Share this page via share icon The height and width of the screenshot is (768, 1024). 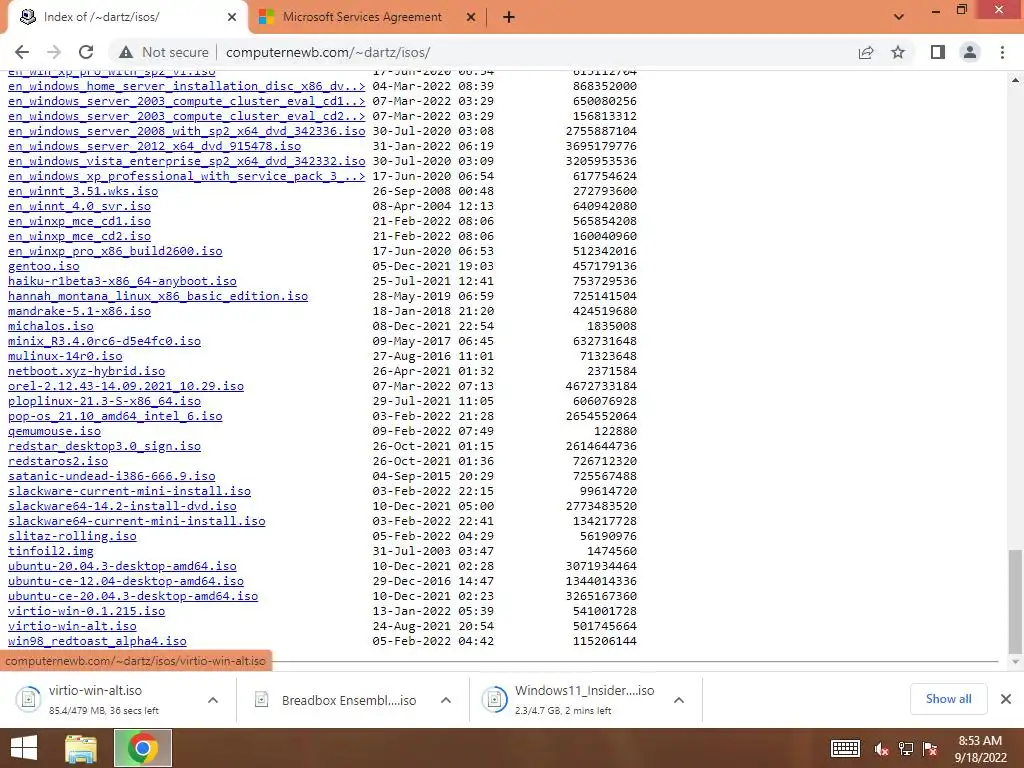pyautogui.click(x=866, y=52)
